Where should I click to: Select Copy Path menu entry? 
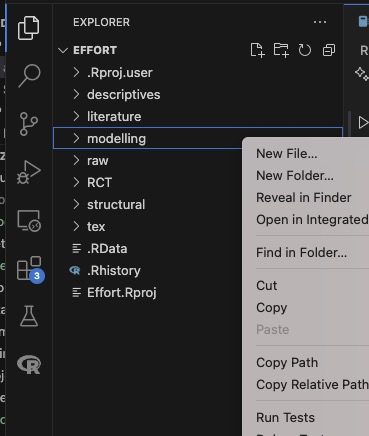point(287,363)
